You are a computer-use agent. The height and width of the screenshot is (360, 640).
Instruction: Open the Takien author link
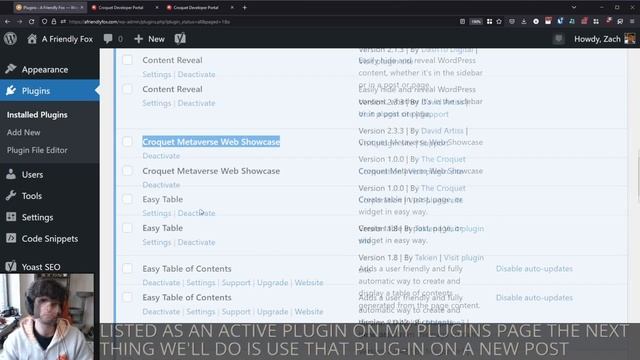click(x=426, y=258)
